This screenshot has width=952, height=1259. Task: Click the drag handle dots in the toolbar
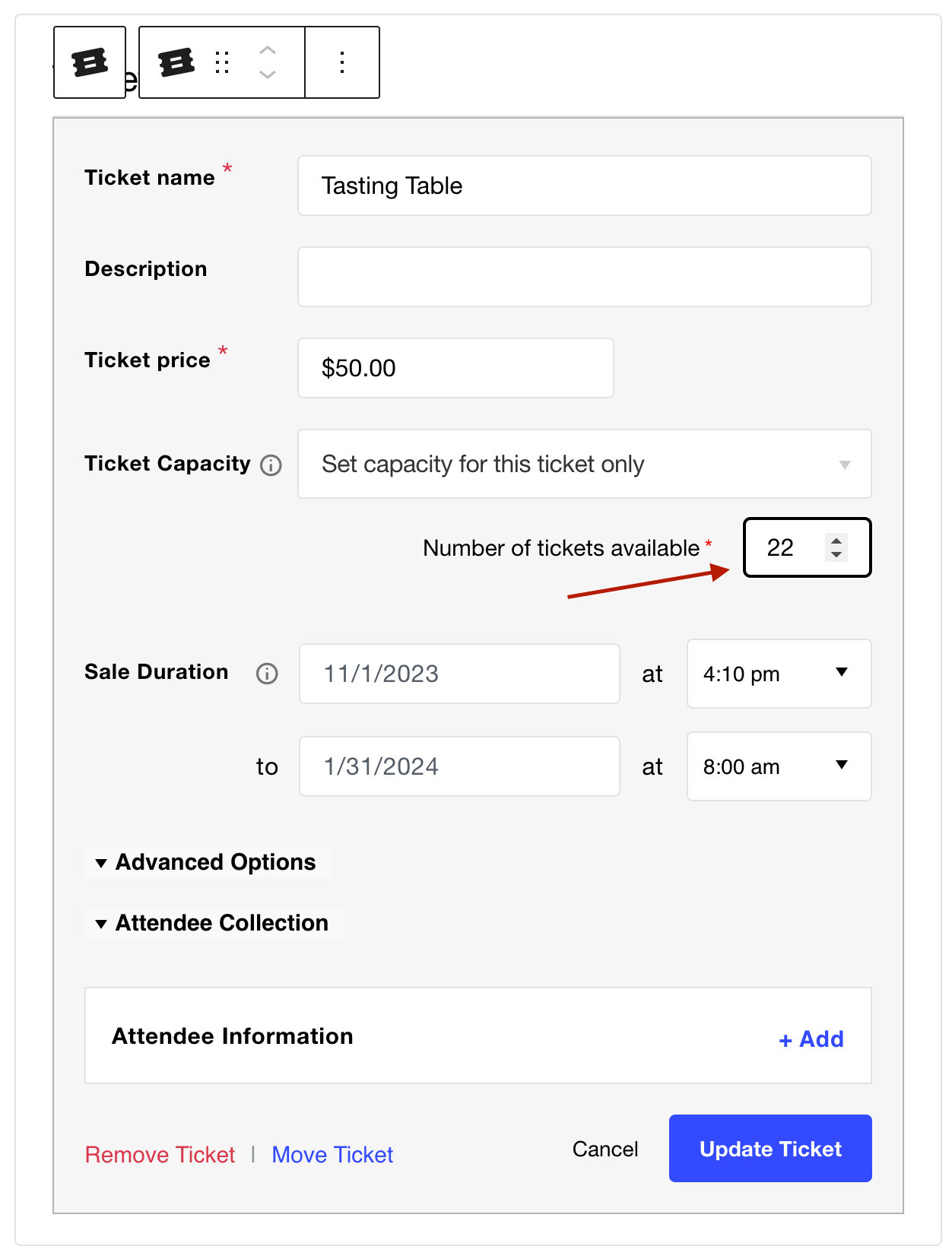click(x=222, y=62)
